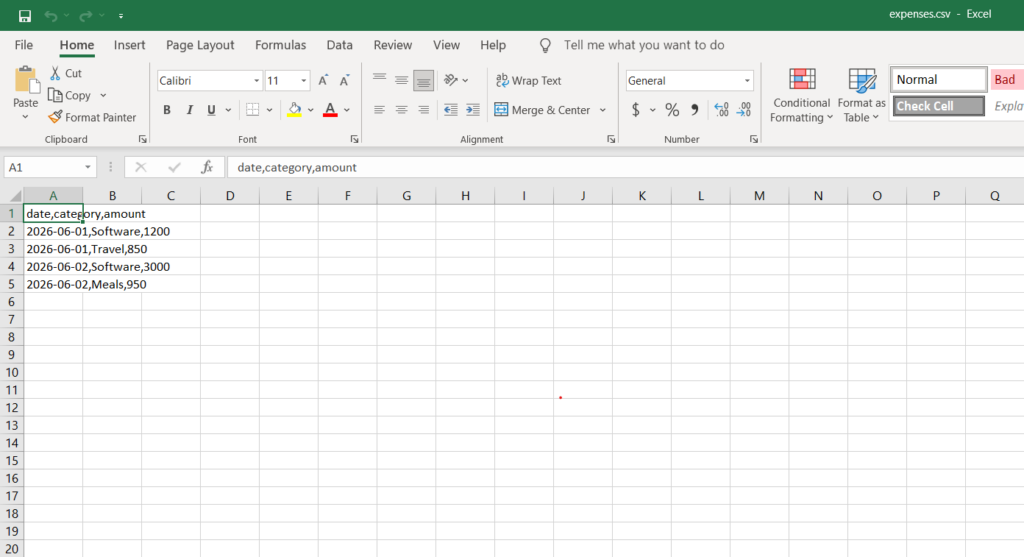The image size is (1024, 557).
Task: Open the Page Layout tab
Action: (x=200, y=45)
